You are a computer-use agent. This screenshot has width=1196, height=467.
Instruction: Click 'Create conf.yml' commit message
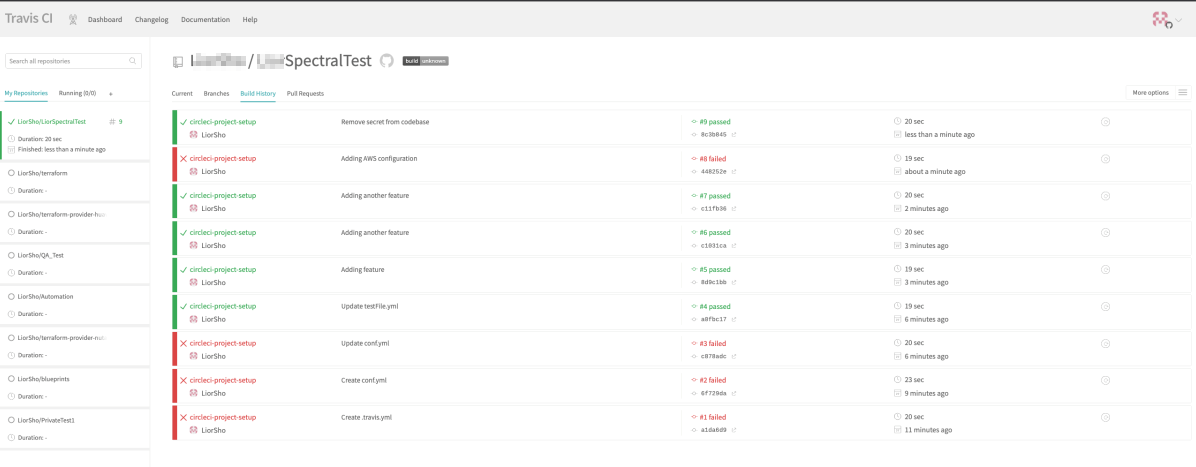[x=364, y=380]
